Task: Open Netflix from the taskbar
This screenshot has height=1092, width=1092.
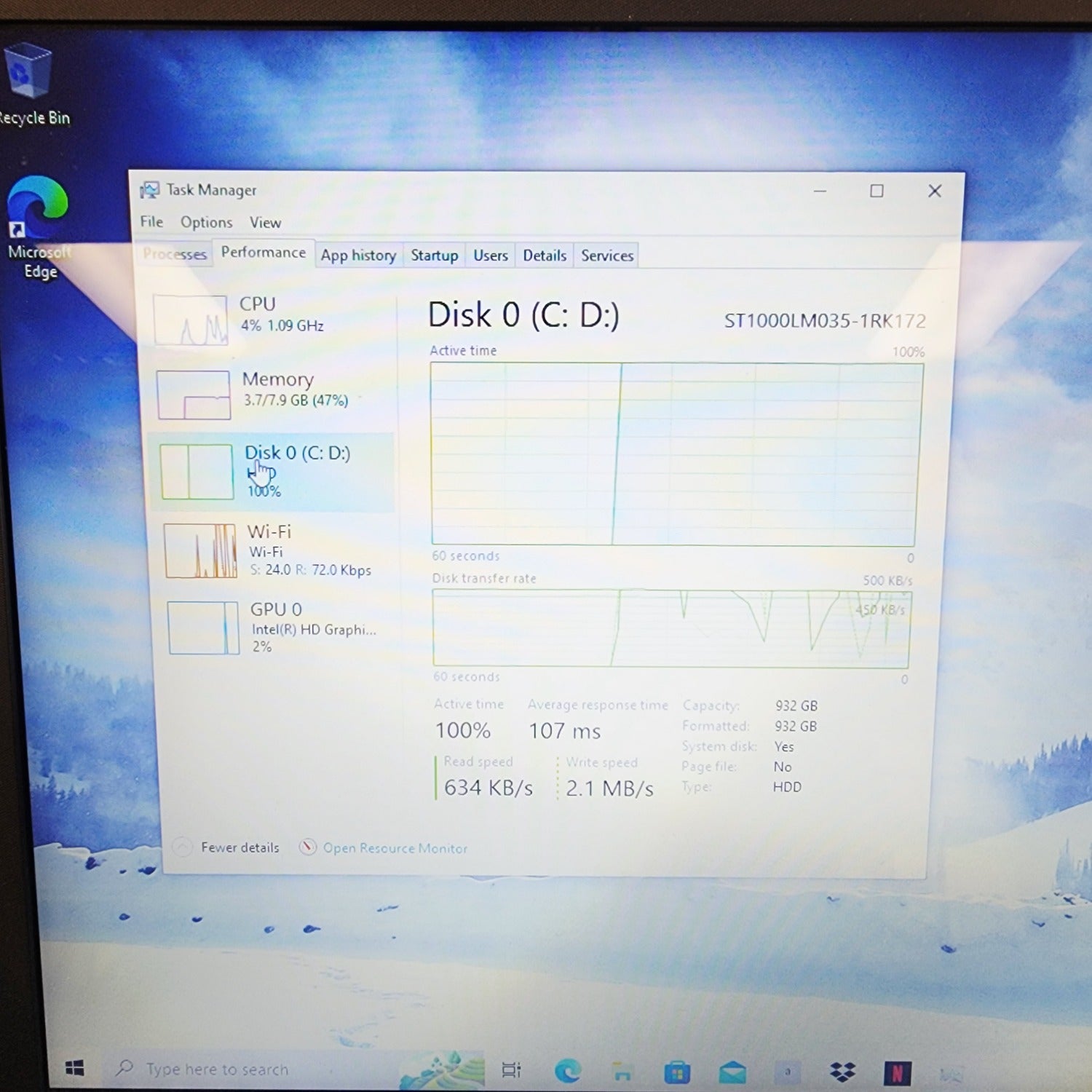Action: [897, 1073]
